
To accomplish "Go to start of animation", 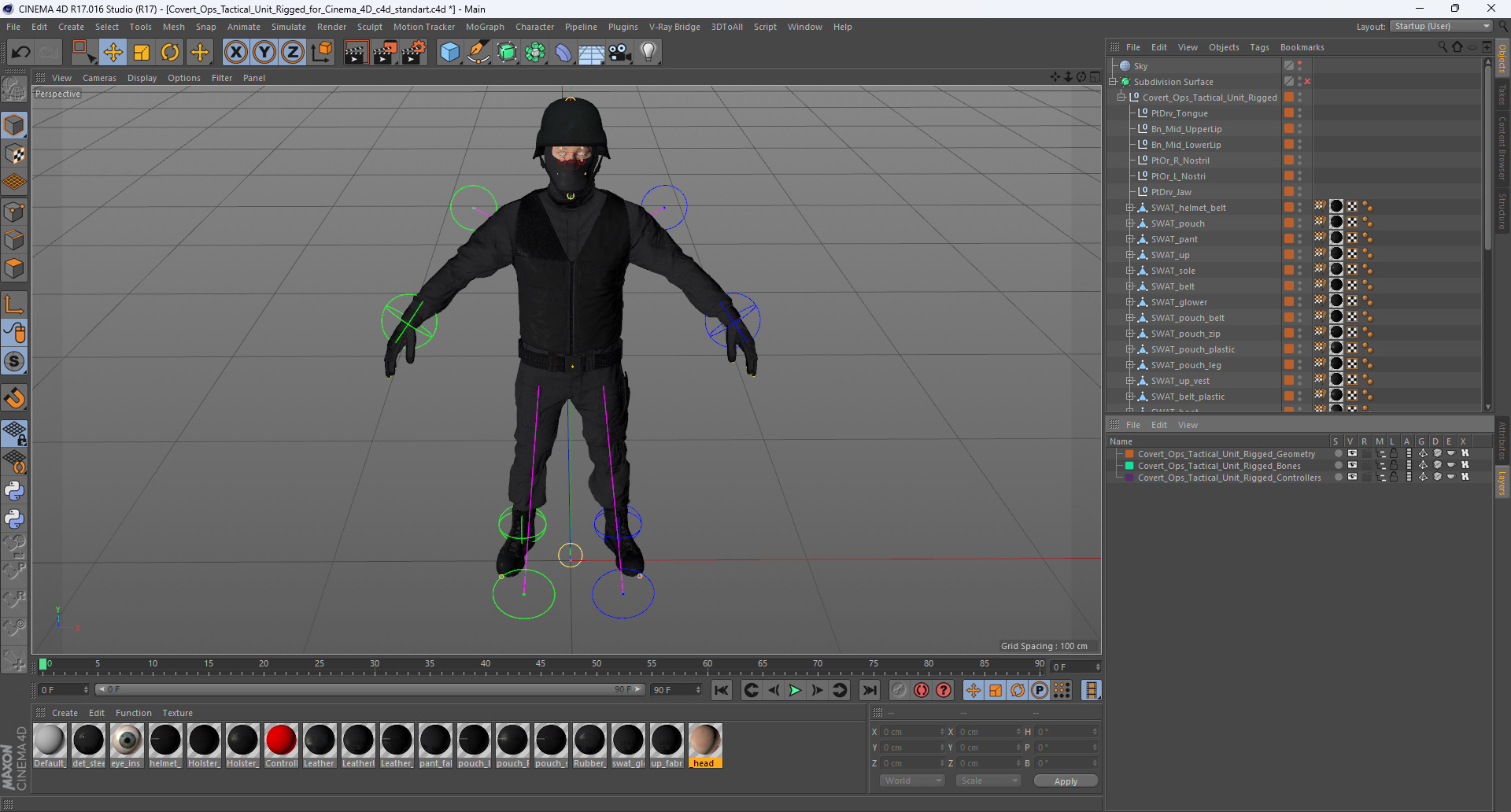I will 721,690.
